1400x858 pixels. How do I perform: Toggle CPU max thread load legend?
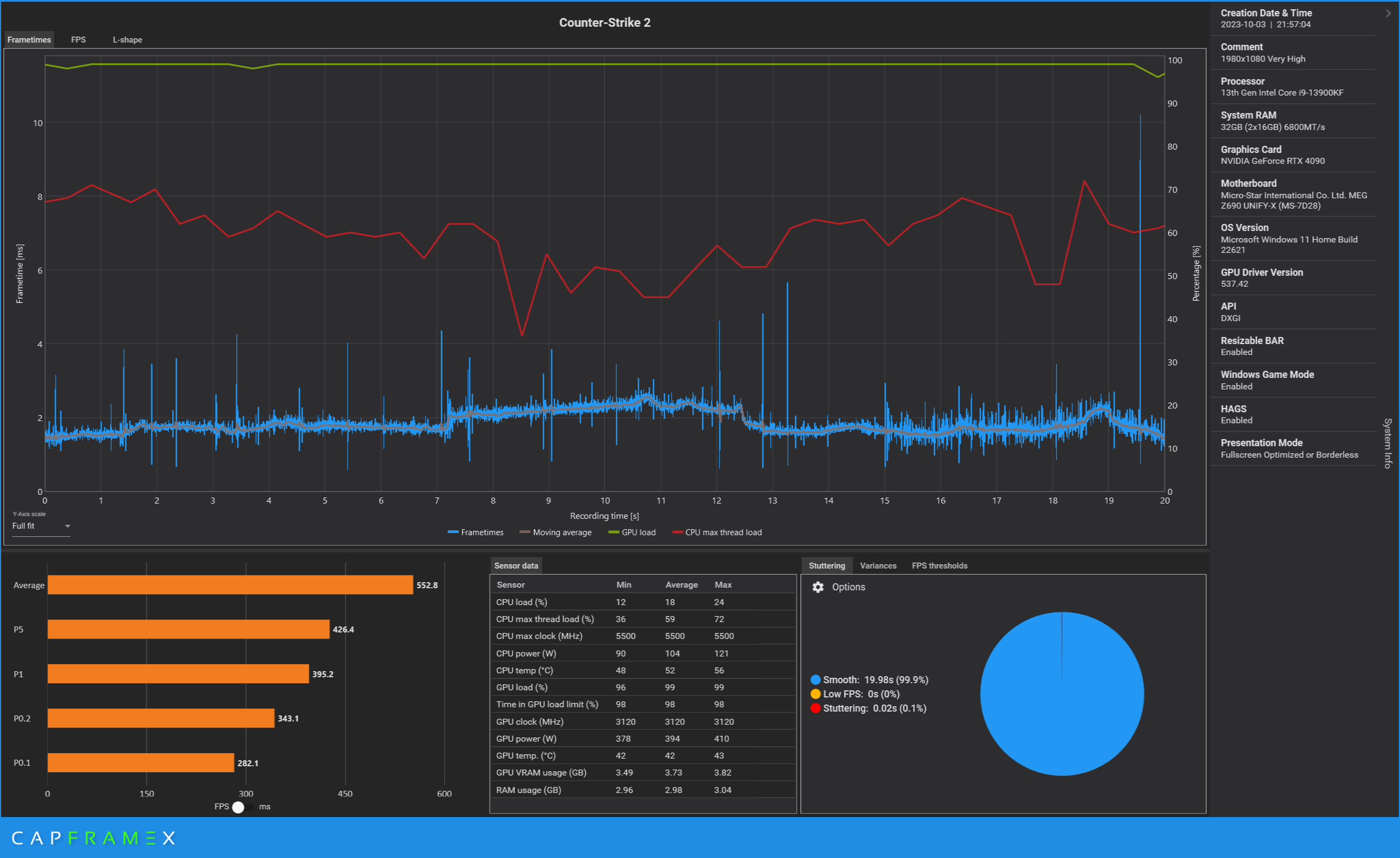click(717, 532)
